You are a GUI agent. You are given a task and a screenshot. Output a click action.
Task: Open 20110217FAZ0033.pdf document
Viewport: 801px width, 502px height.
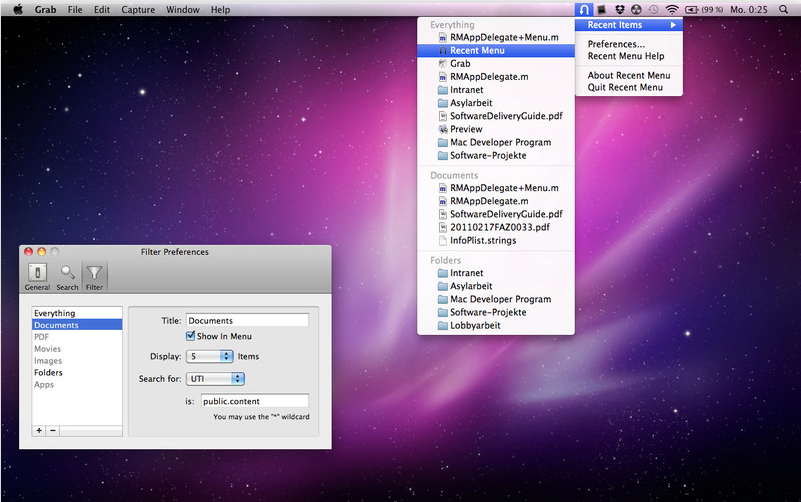pos(496,227)
